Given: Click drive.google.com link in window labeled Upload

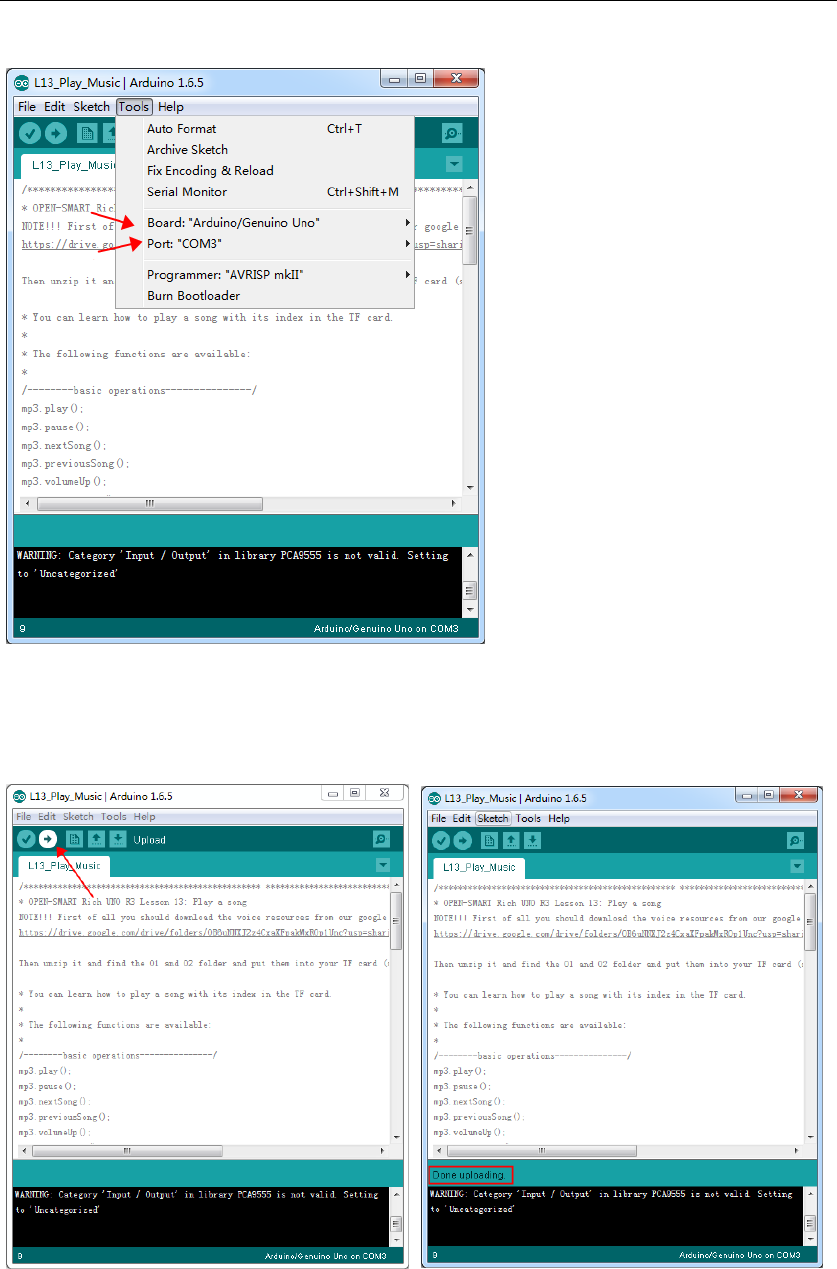Looking at the screenshot, I should pyautogui.click(x=202, y=932).
